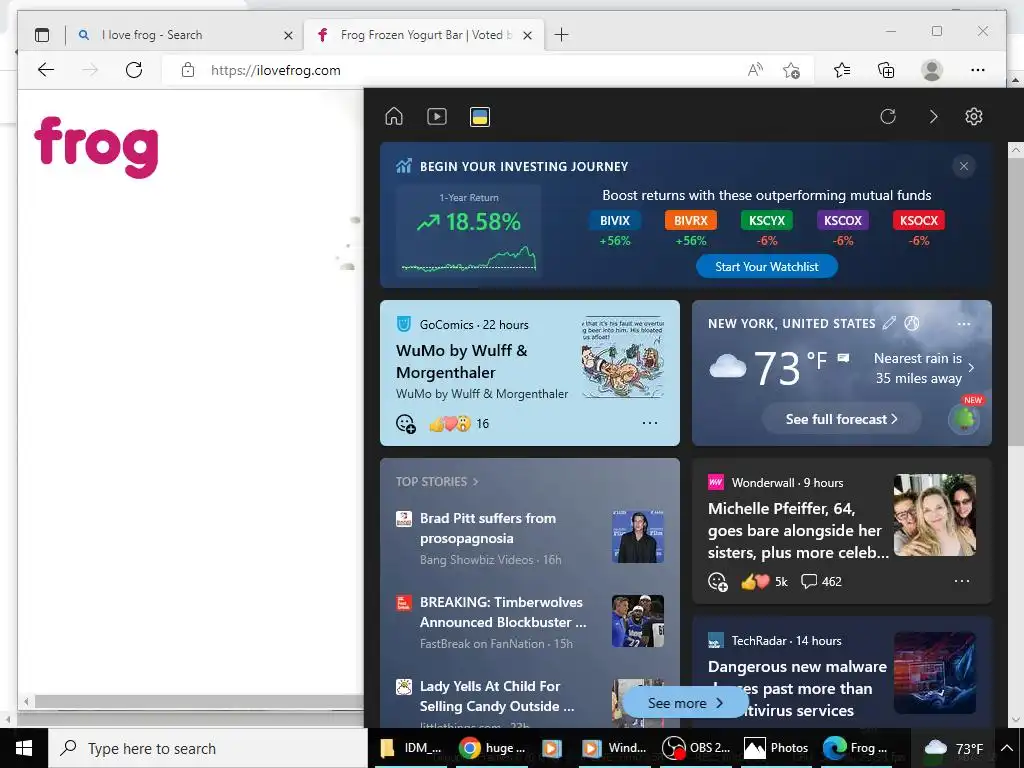Open BIVIX mutual fund ticker
This screenshot has width=1024, height=768.
click(615, 221)
